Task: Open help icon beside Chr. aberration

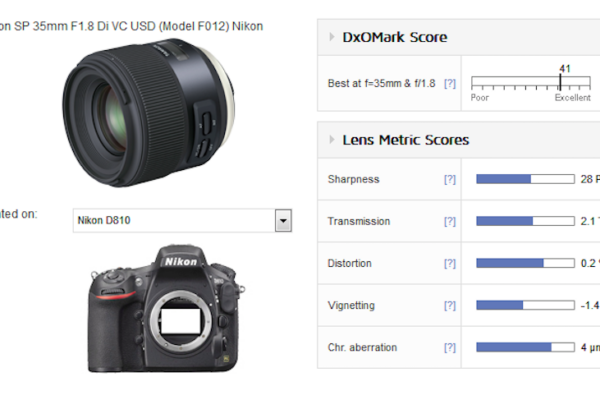Action: 450,348
